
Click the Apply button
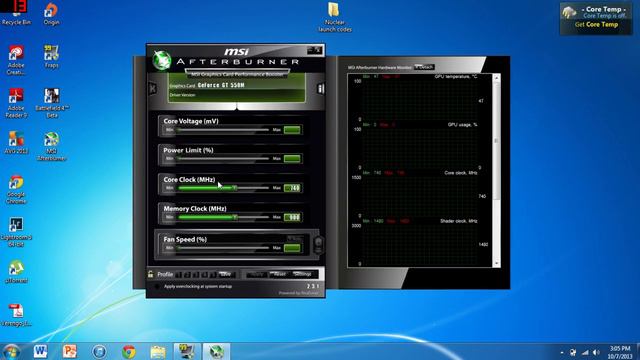[x=257, y=274]
